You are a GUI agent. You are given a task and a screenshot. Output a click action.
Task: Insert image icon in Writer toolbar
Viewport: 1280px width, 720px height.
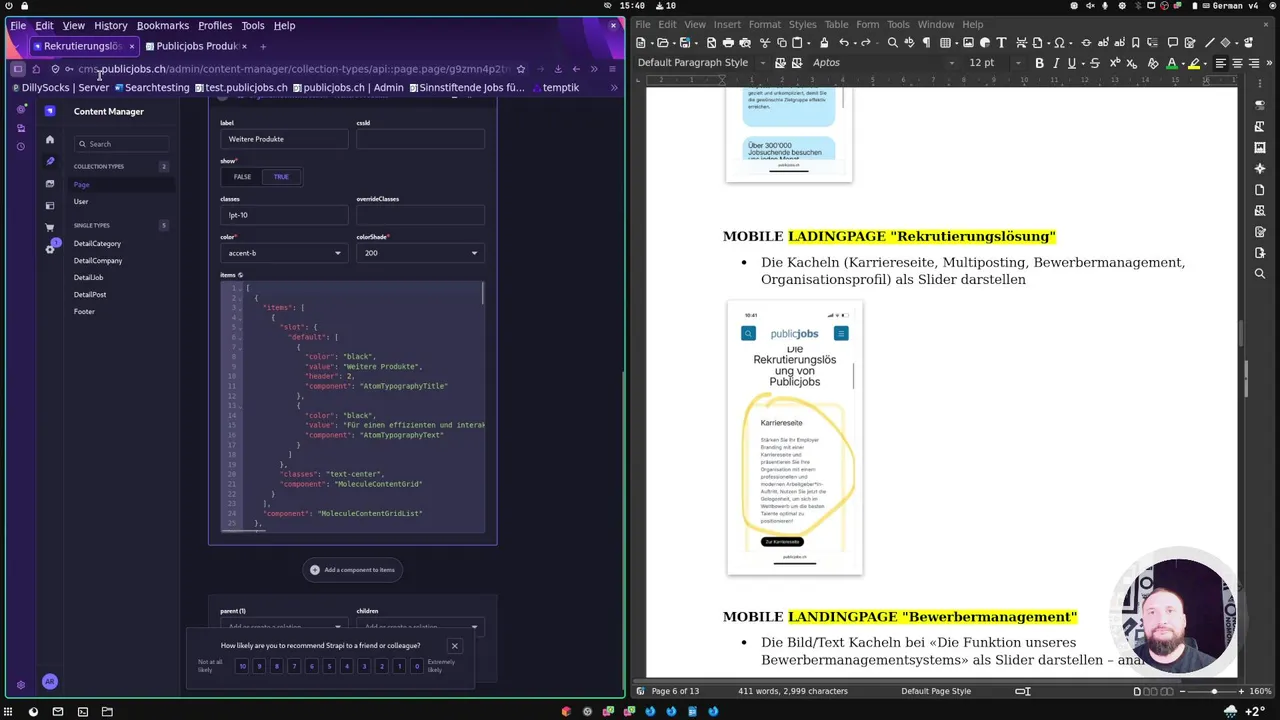click(x=968, y=43)
